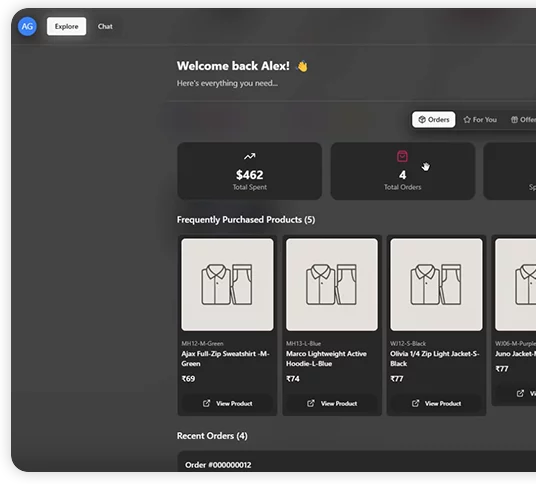Switch to the Explore view
This screenshot has height=484, width=536.
[x=66, y=26]
